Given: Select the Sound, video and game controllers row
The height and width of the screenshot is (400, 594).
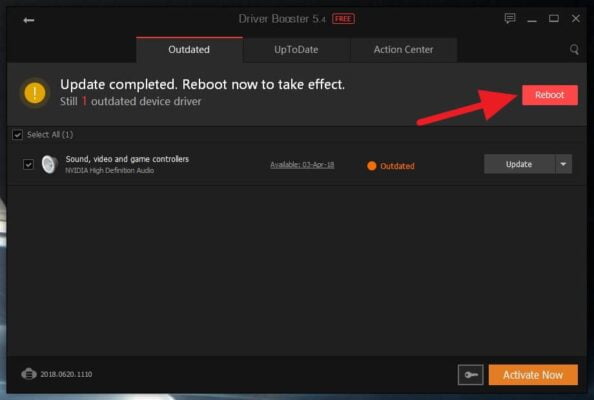Looking at the screenshot, I should coord(297,164).
